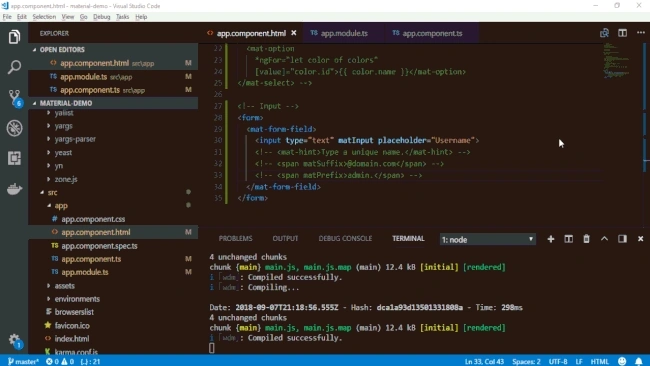
Task: Open the Manage gear icon
Action: pos(15,341)
